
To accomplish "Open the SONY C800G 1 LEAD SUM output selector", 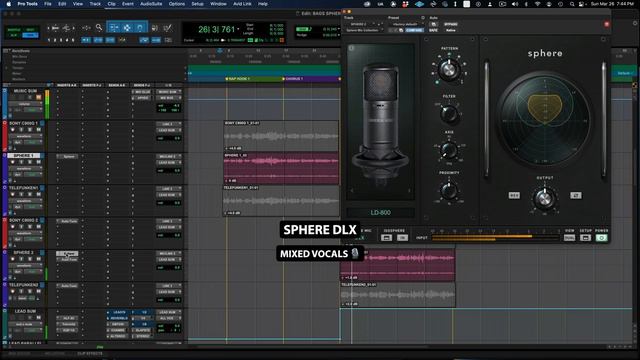I will click(168, 130).
